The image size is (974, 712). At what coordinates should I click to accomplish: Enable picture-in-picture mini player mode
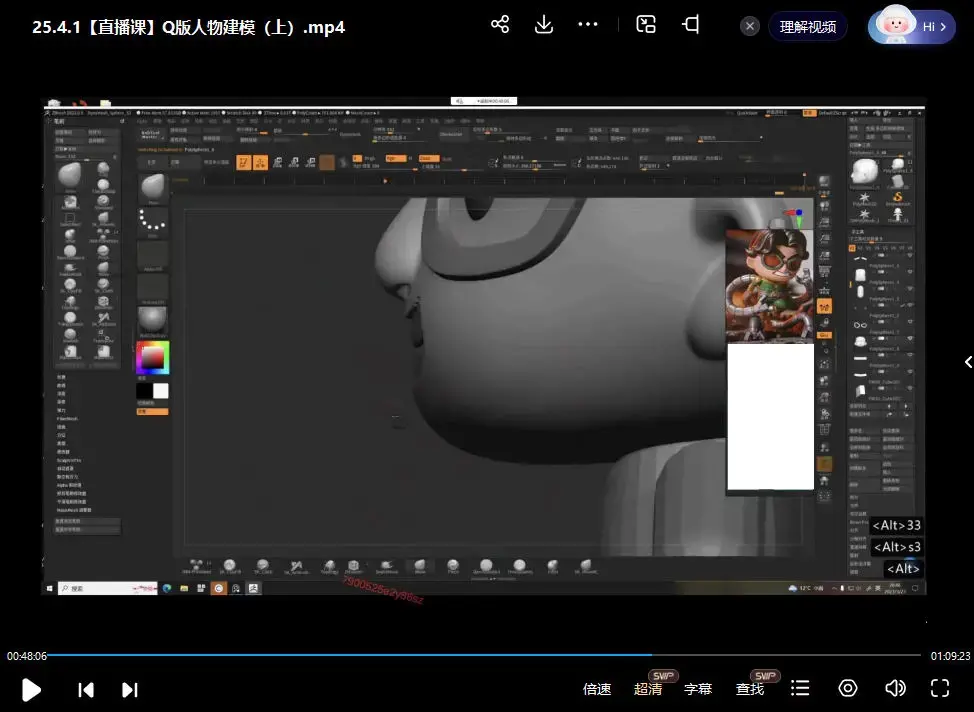646,25
